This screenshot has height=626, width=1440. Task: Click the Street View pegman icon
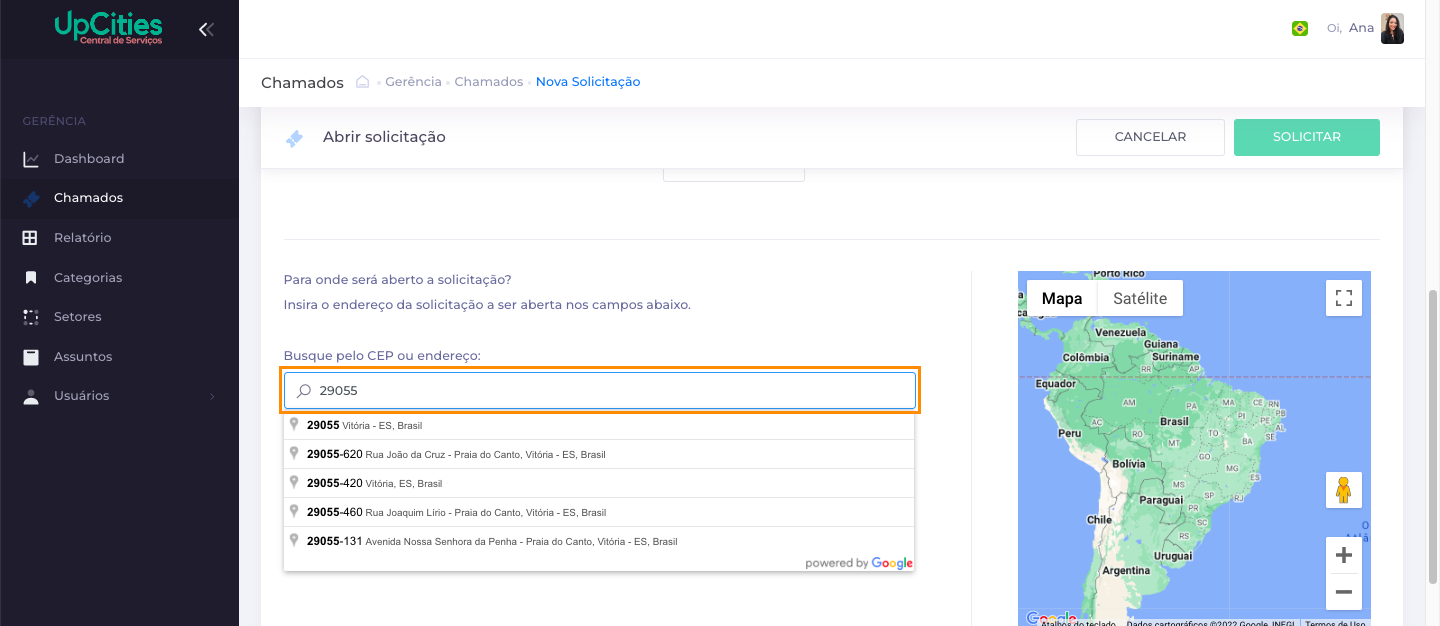(x=1344, y=490)
